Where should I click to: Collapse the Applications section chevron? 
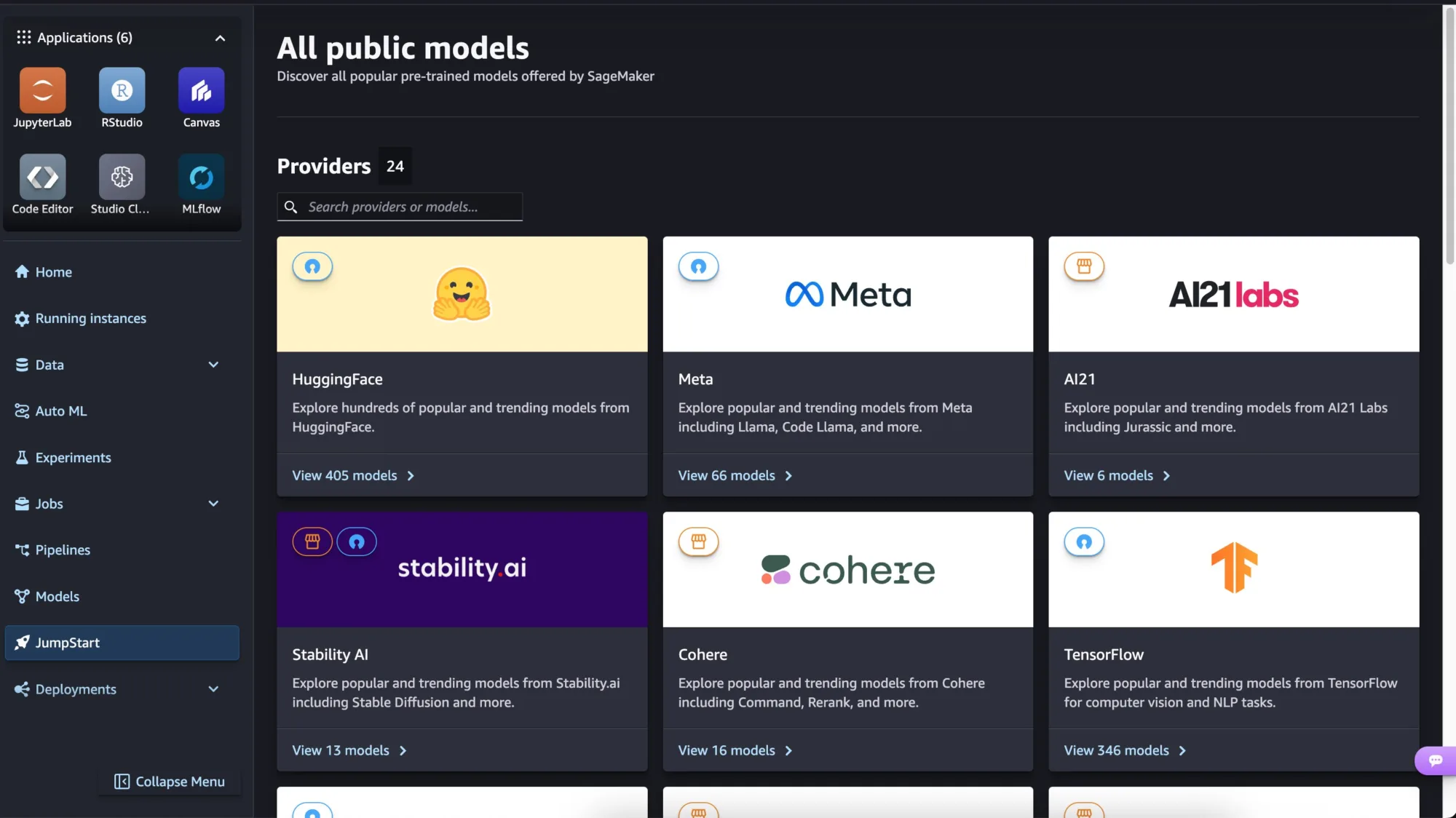pos(220,38)
